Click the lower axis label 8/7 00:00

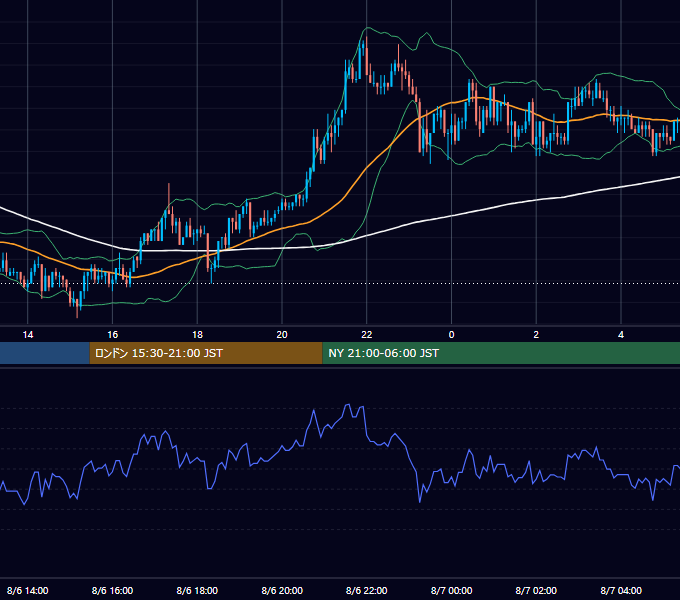pos(451,590)
